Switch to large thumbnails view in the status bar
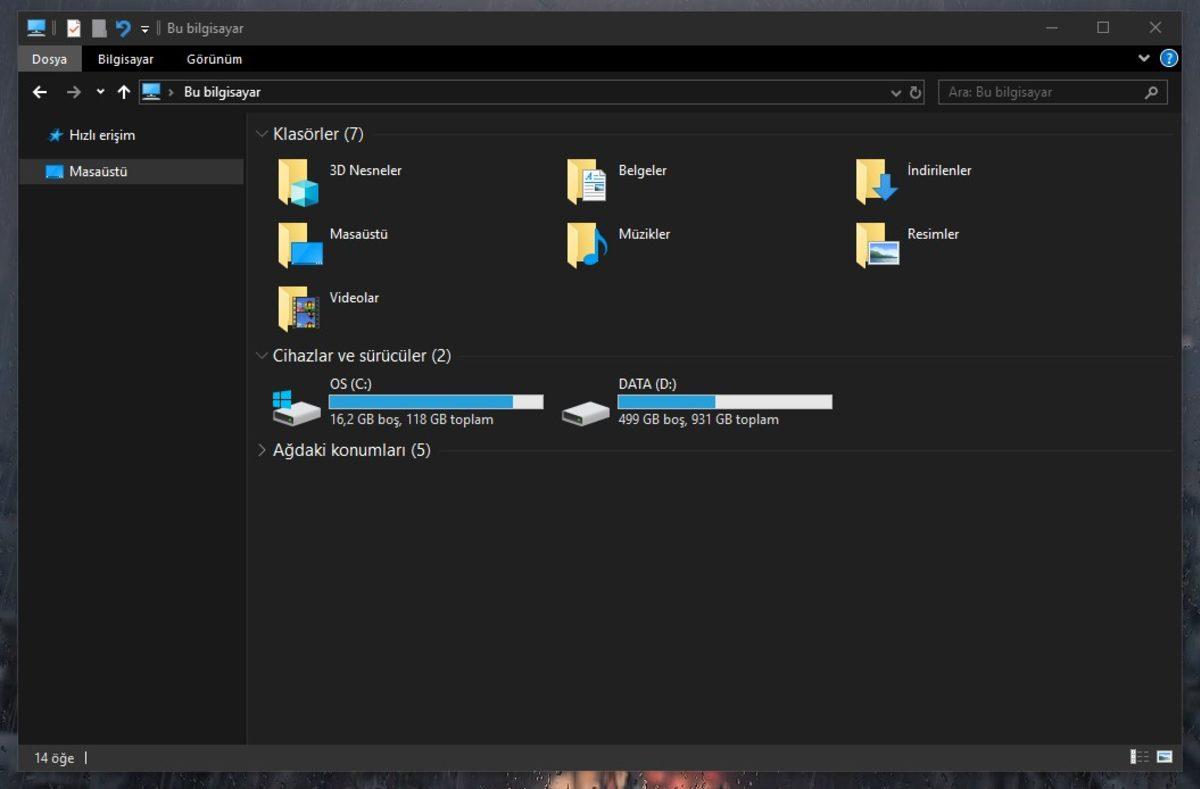This screenshot has height=789, width=1200. click(1164, 757)
